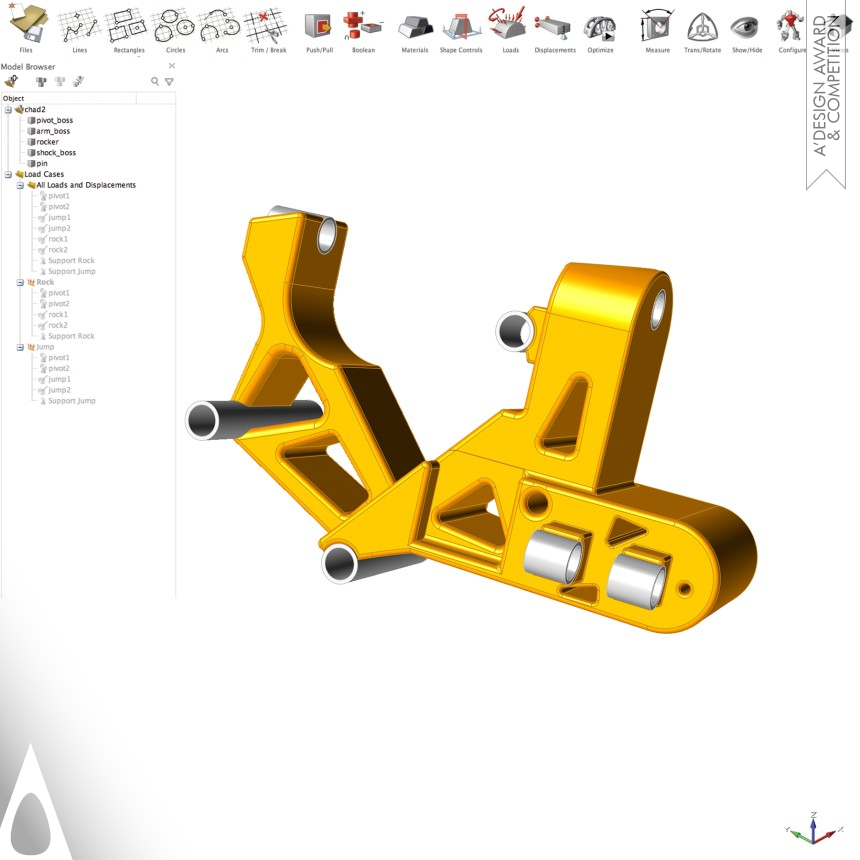Open the Shape Controls tool
Image resolution: width=860 pixels, height=860 pixels.
[461, 25]
